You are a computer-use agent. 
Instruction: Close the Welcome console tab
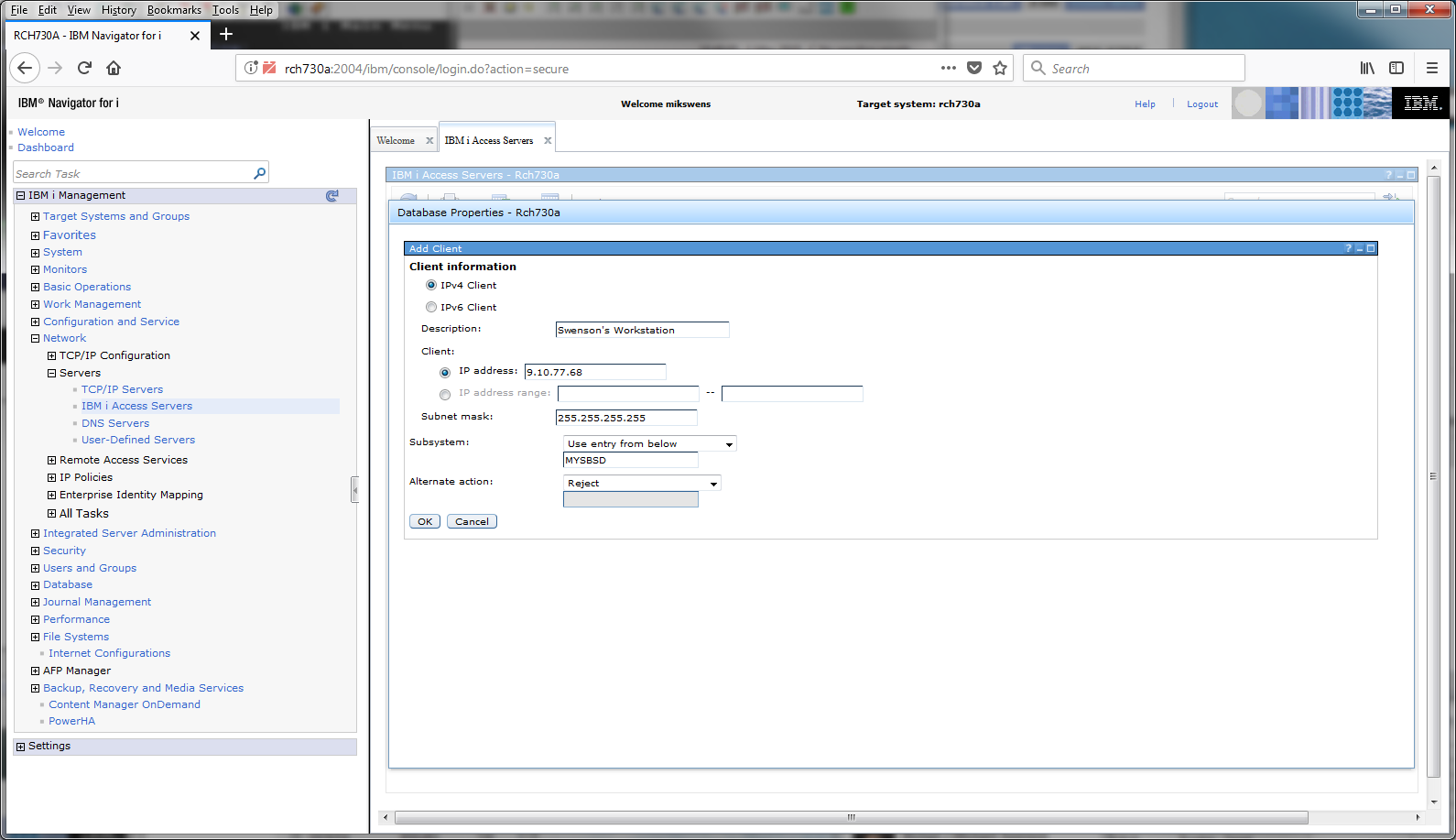(429, 140)
